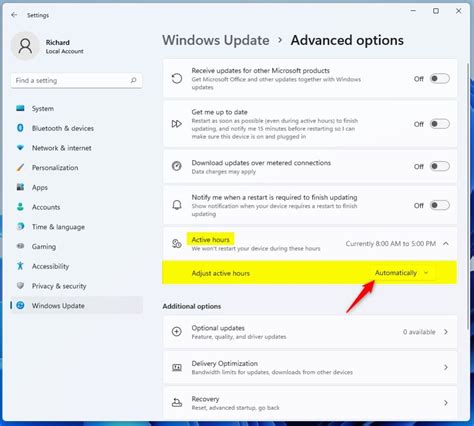The image size is (474, 426).
Task: Turn on Get me up to date switch
Action: click(x=440, y=124)
